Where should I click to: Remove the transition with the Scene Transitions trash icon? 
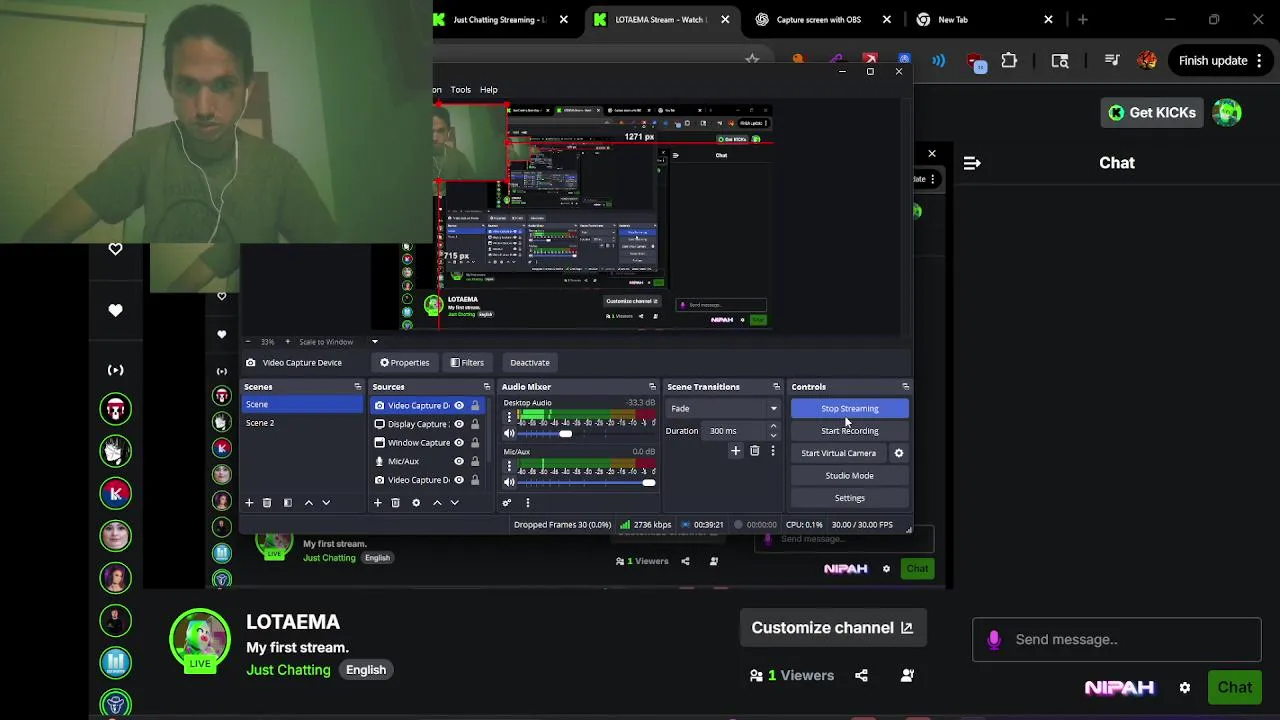(x=755, y=452)
